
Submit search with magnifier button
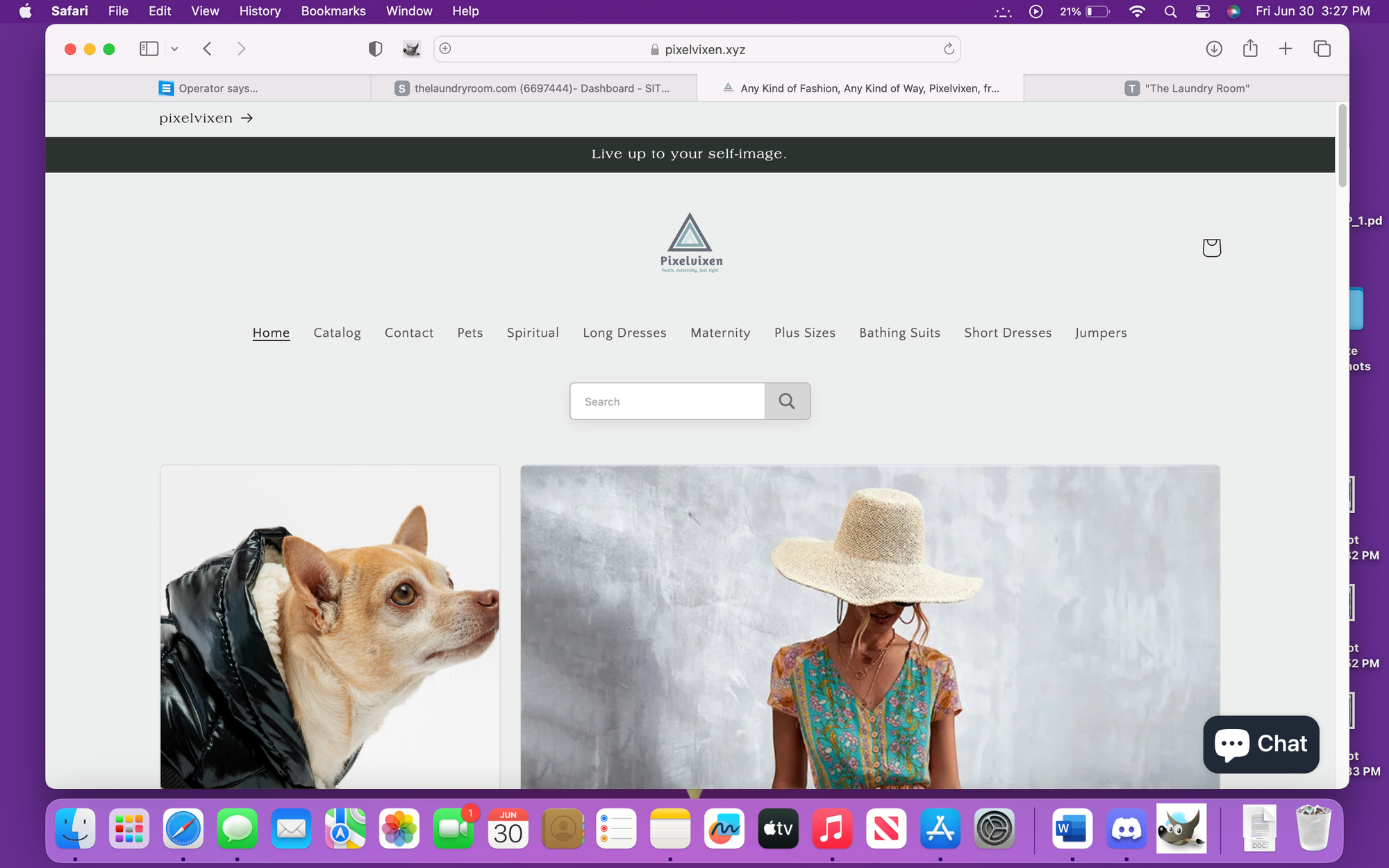[787, 401]
